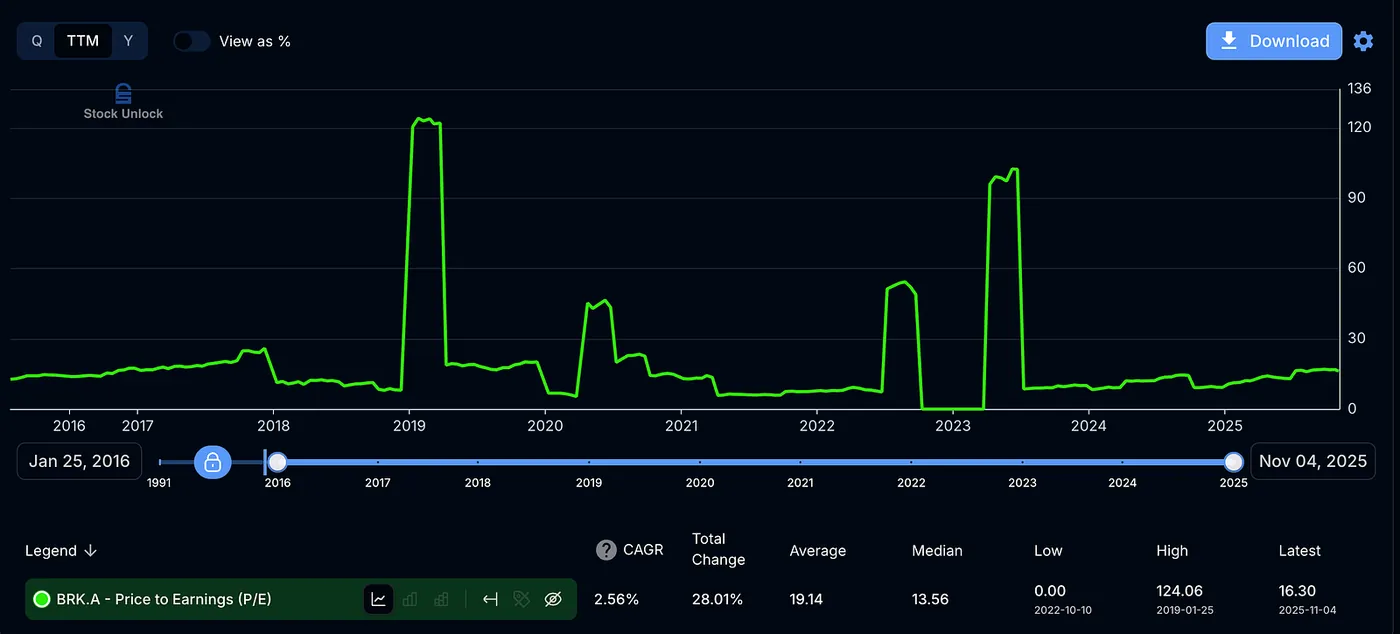1400x634 pixels.
Task: Click the Download button
Action: click(1274, 41)
